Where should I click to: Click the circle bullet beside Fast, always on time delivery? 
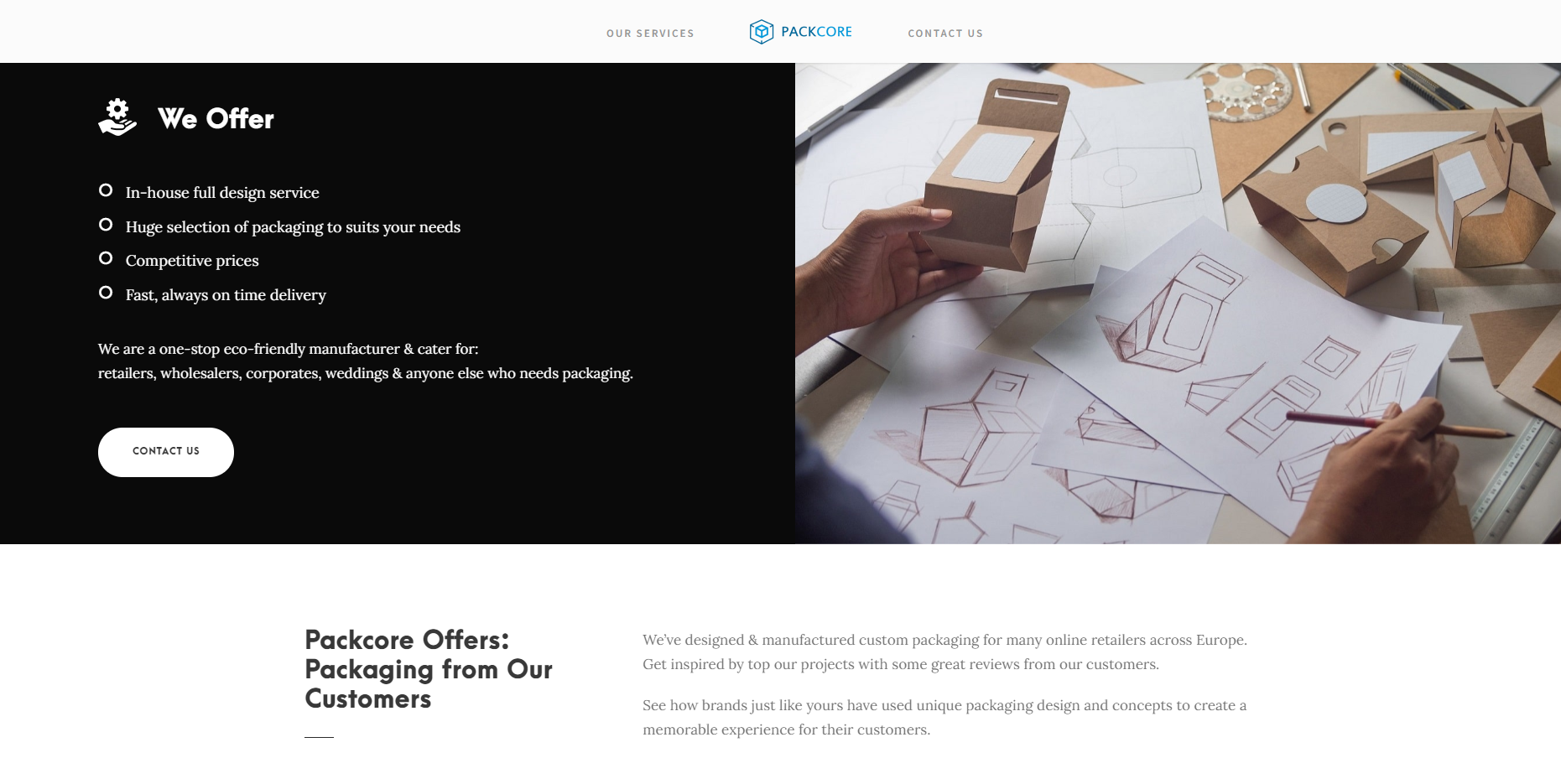[x=106, y=293]
